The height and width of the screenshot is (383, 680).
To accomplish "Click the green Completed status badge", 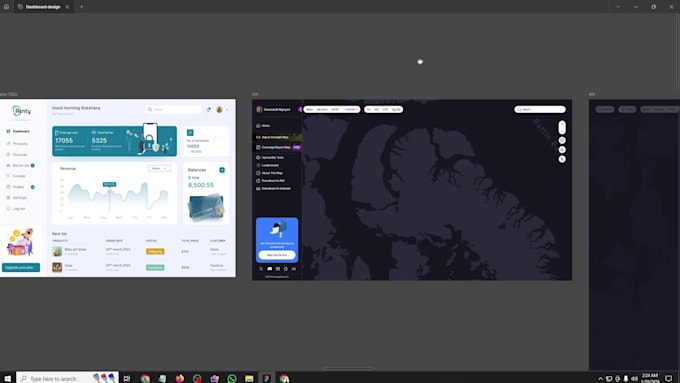I will tap(155, 268).
